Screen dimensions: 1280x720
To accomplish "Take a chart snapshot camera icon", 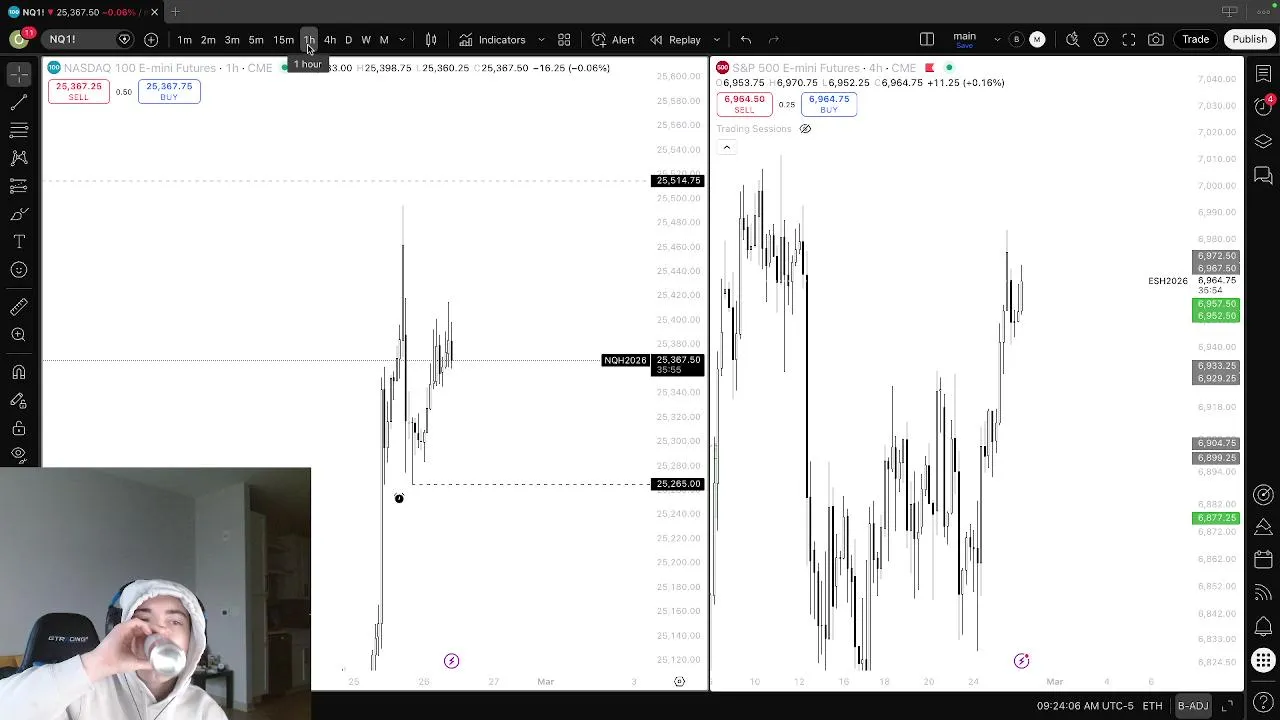I will click(x=1156, y=40).
